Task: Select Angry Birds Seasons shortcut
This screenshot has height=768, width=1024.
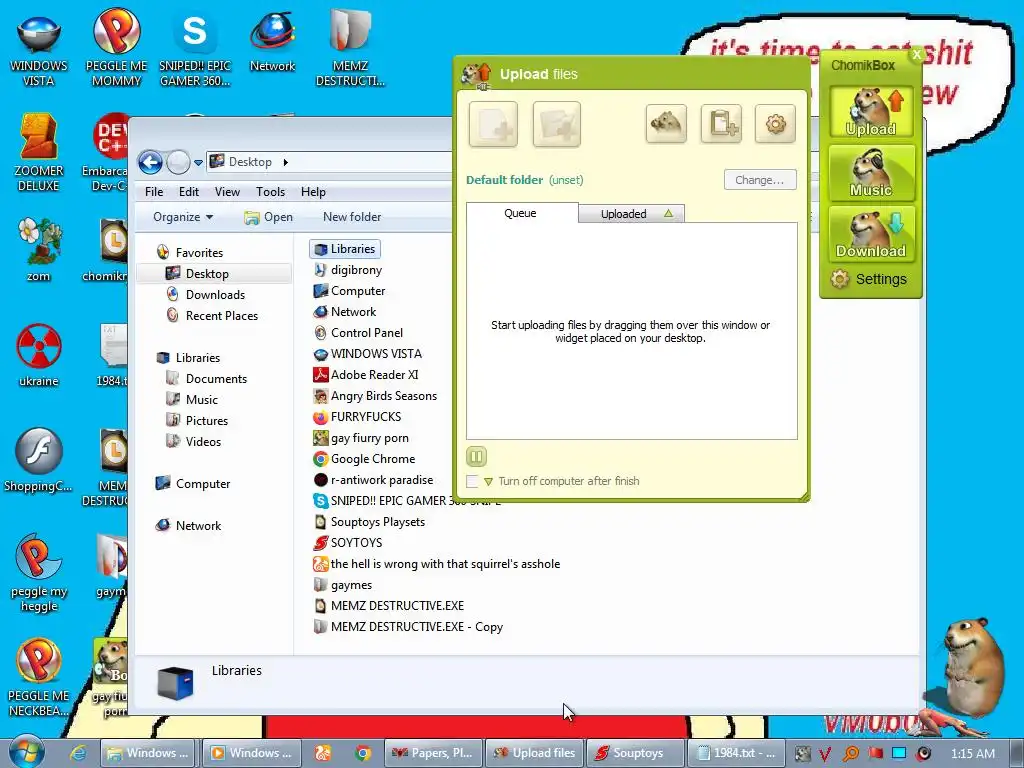Action: tap(375, 396)
